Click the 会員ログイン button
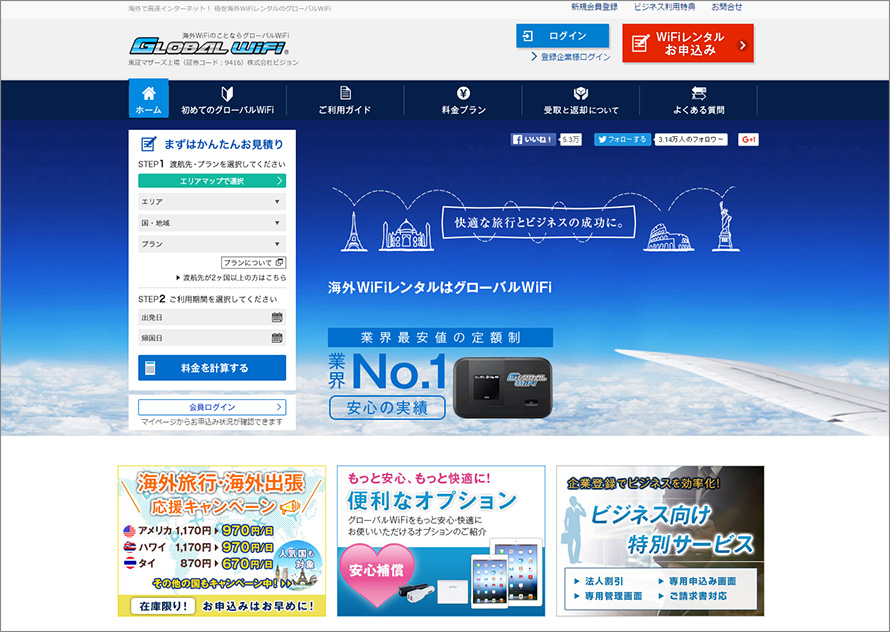Viewport: 890px width, 632px height. [x=212, y=407]
